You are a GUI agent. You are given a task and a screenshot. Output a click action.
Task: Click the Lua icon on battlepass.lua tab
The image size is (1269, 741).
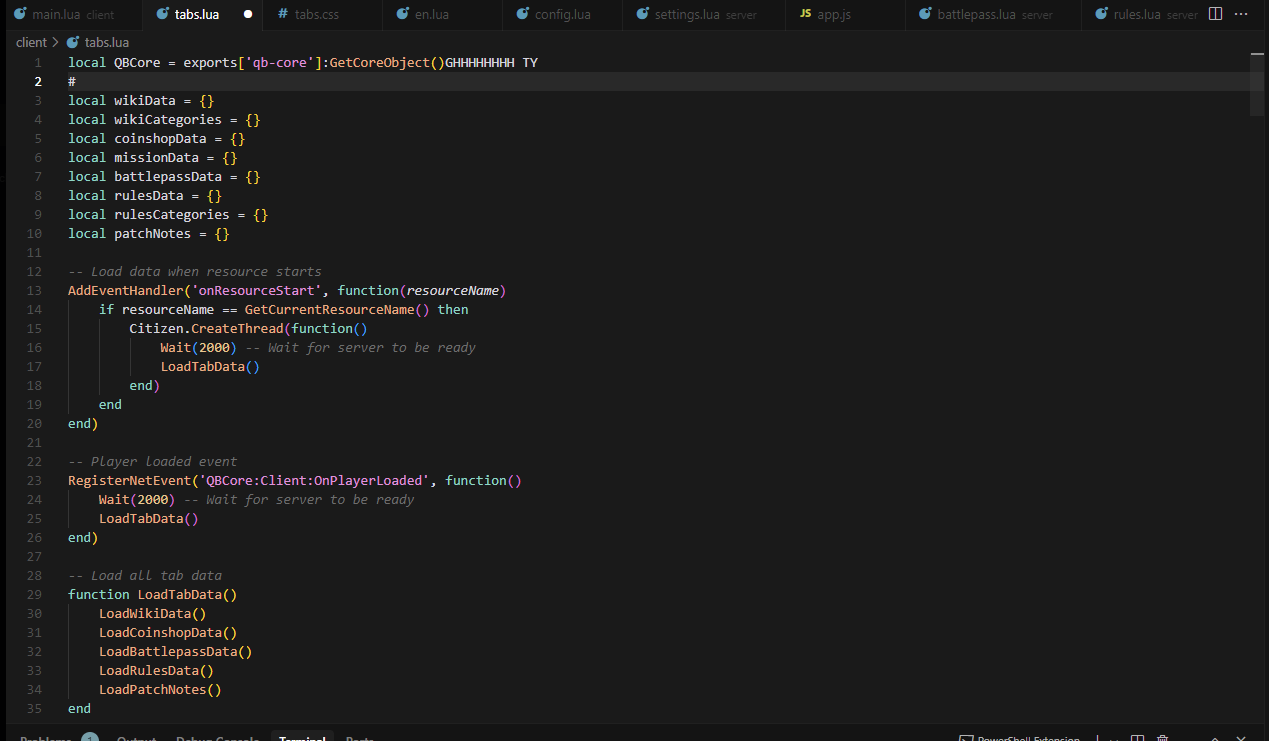coord(925,14)
